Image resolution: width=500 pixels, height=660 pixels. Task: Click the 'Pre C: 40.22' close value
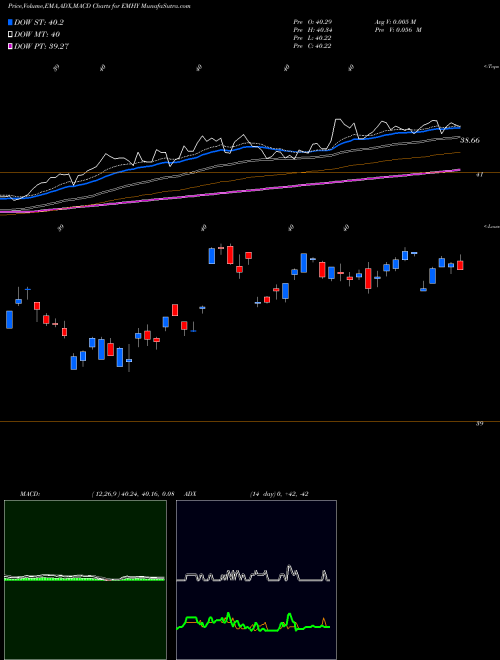[312, 46]
